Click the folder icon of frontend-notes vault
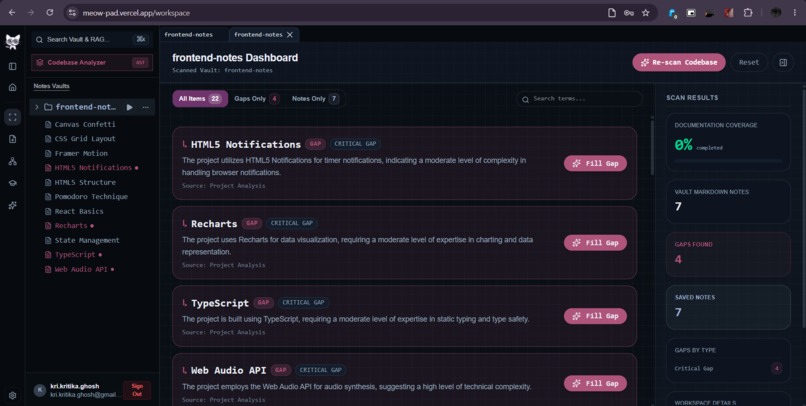The height and width of the screenshot is (406, 806). 48,107
